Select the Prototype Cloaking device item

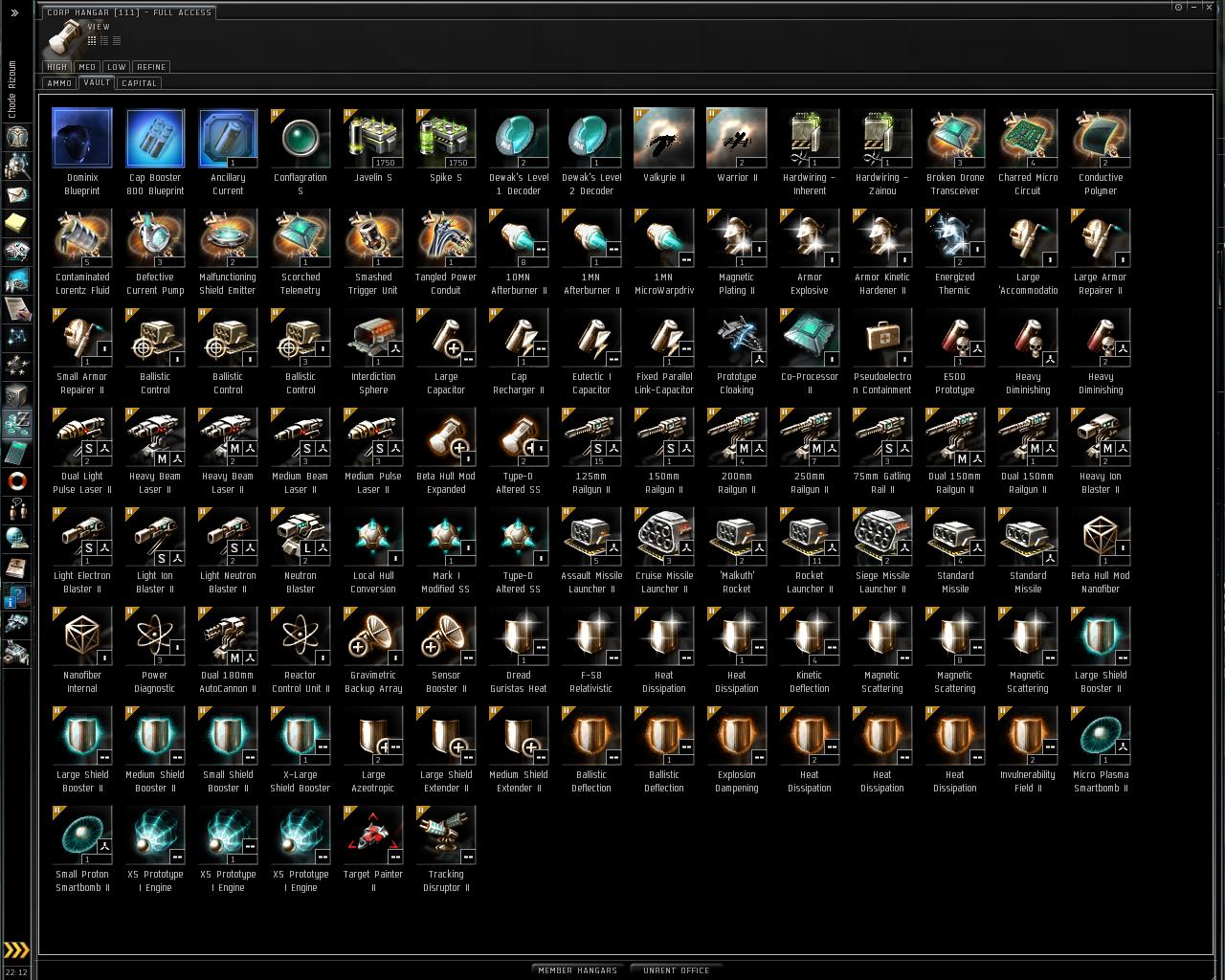coord(737,351)
